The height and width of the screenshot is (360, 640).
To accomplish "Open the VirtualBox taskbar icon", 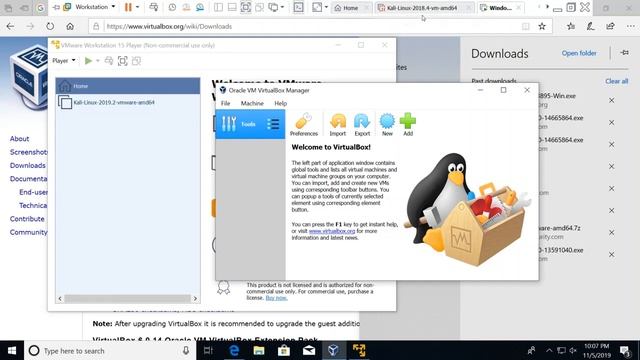I will tap(333, 351).
